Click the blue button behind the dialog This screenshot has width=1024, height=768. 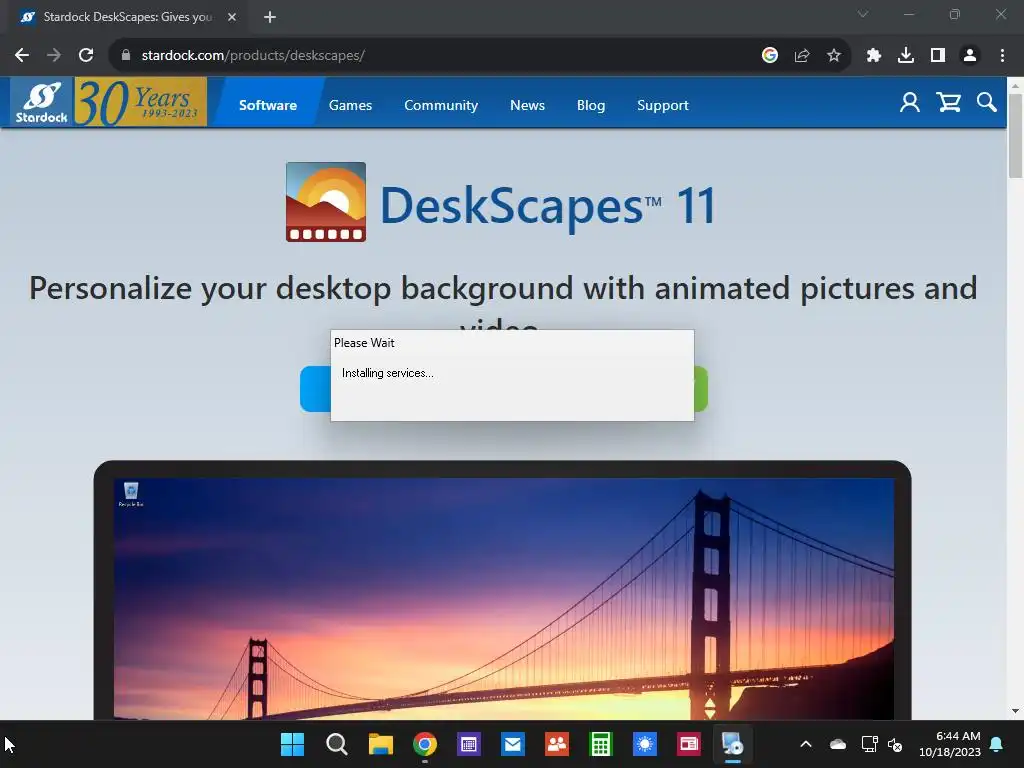pyautogui.click(x=315, y=389)
